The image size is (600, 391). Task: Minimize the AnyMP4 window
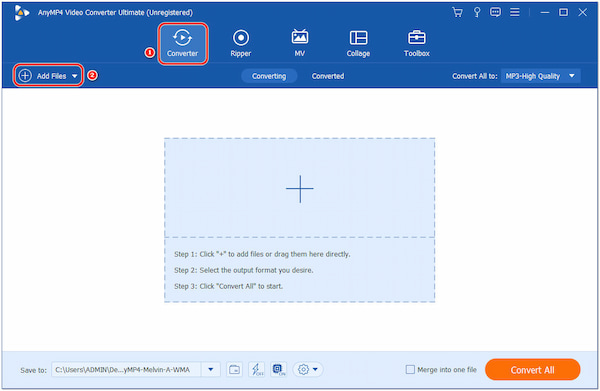pos(545,12)
